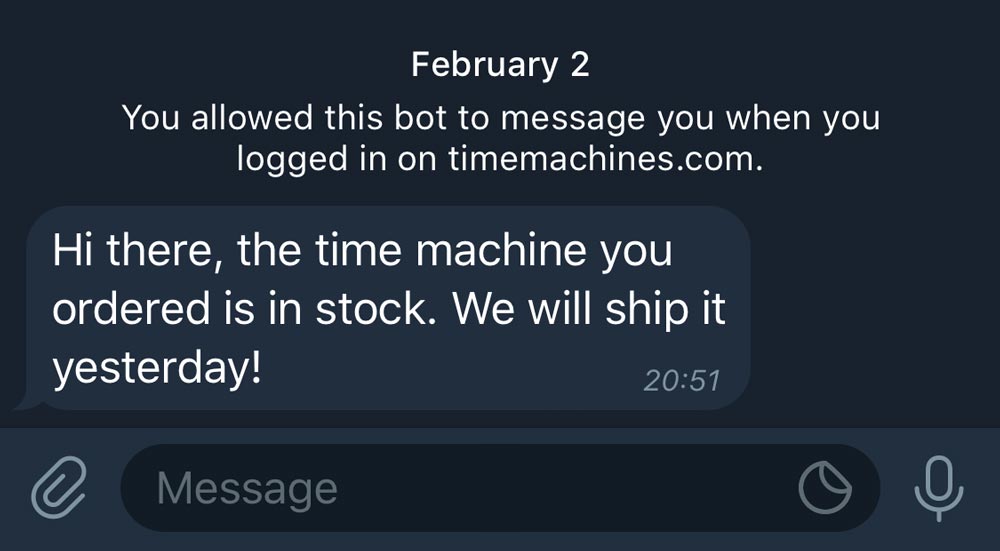Open the sticker picker icon
The height and width of the screenshot is (551, 1000).
pos(824,489)
